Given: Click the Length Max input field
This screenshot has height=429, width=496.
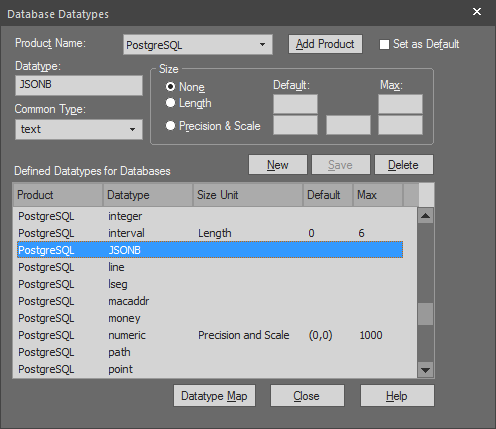Looking at the screenshot, I should pos(400,104).
